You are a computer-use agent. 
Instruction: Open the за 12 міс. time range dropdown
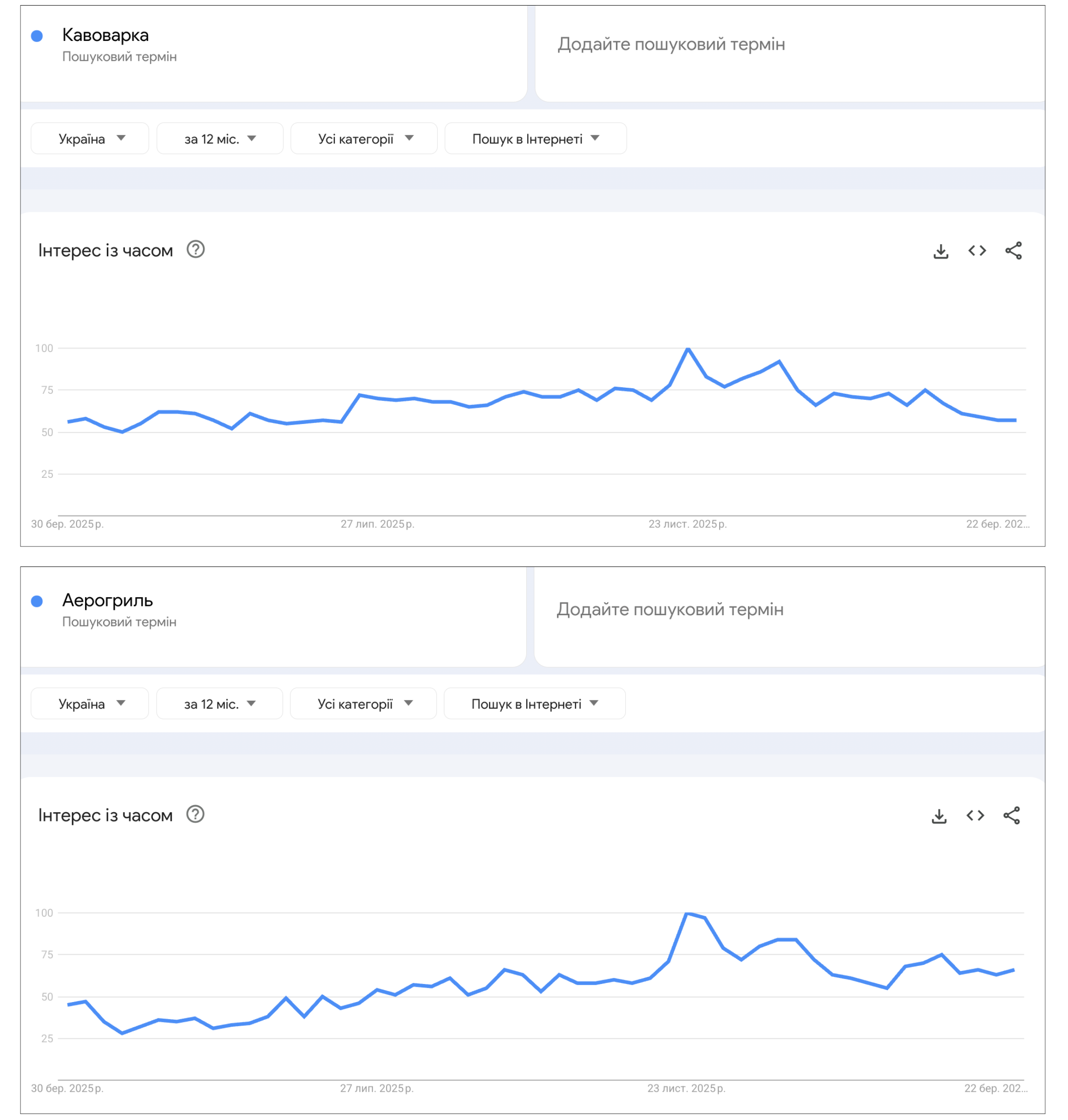[x=220, y=138]
